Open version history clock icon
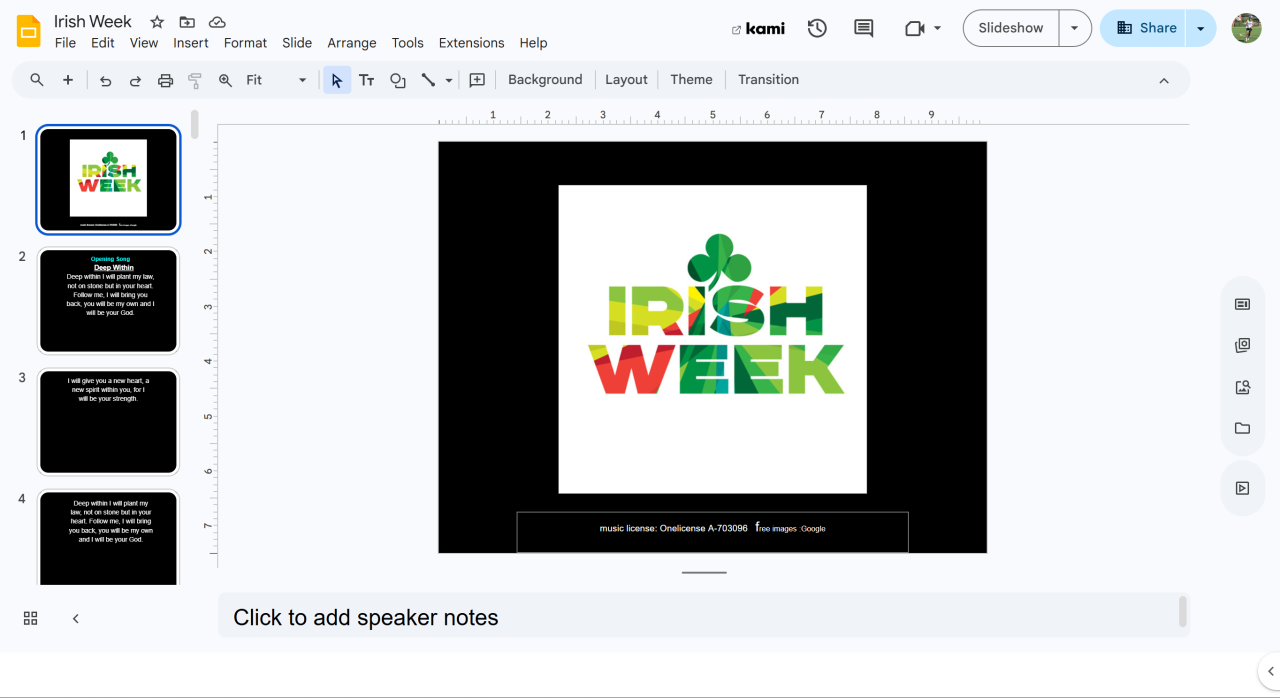1280x698 pixels. [817, 28]
